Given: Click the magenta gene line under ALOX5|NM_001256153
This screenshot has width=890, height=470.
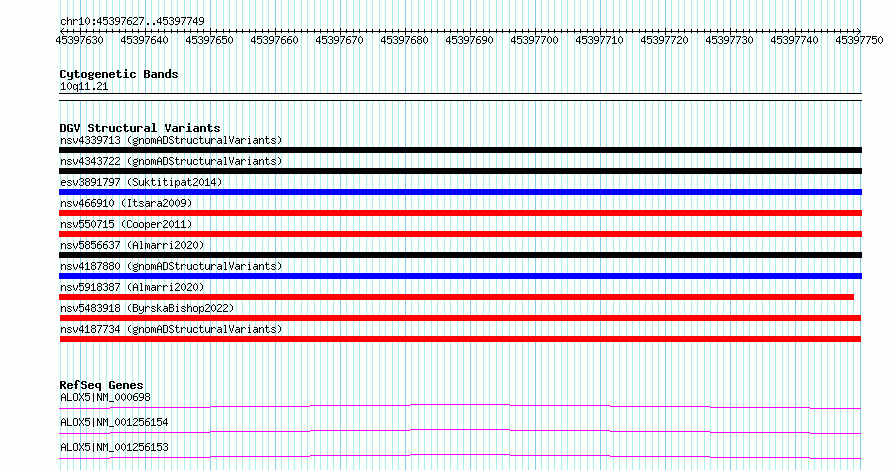Looking at the screenshot, I should [x=460, y=456].
